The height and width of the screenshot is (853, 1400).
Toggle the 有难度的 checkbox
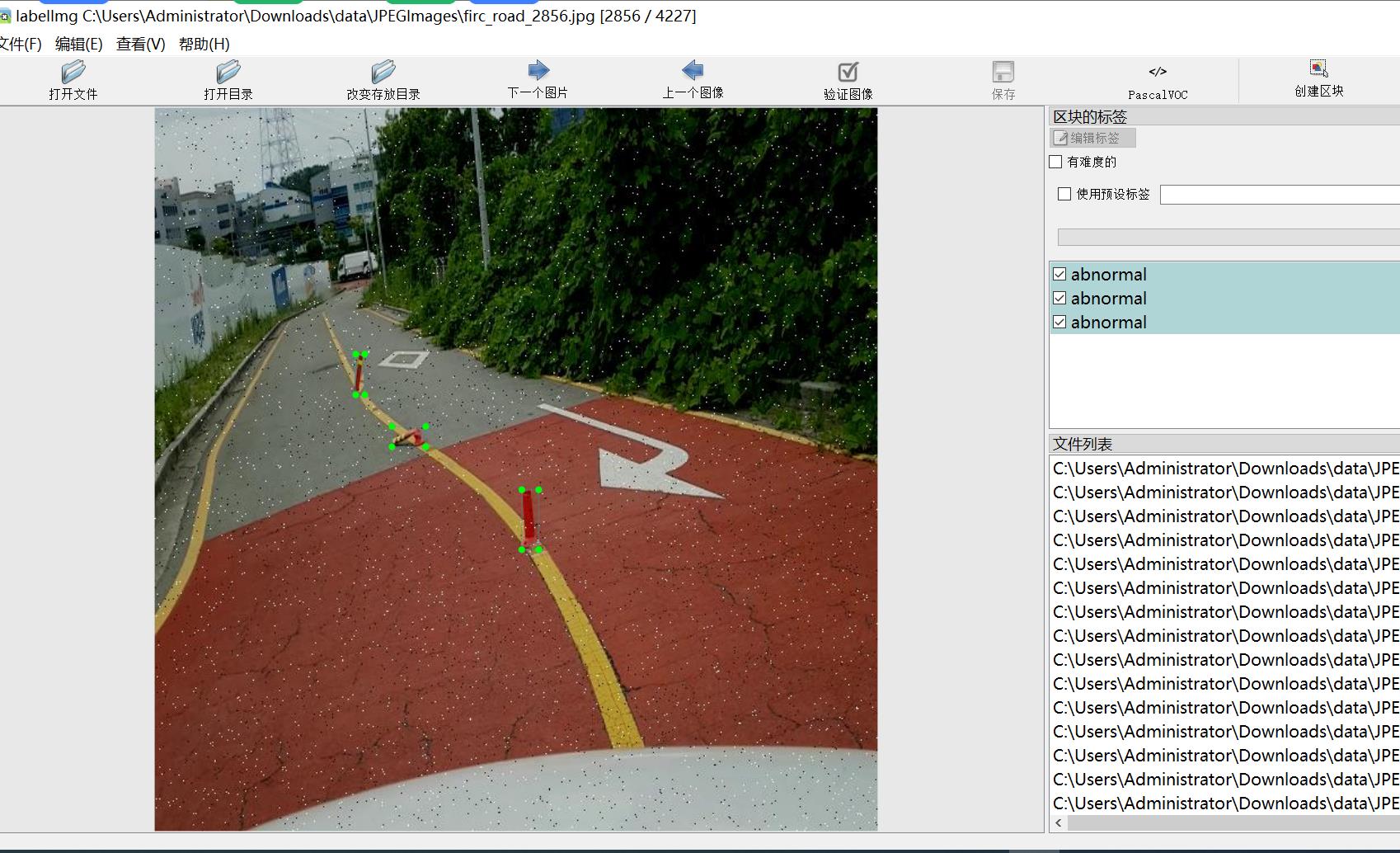point(1056,162)
